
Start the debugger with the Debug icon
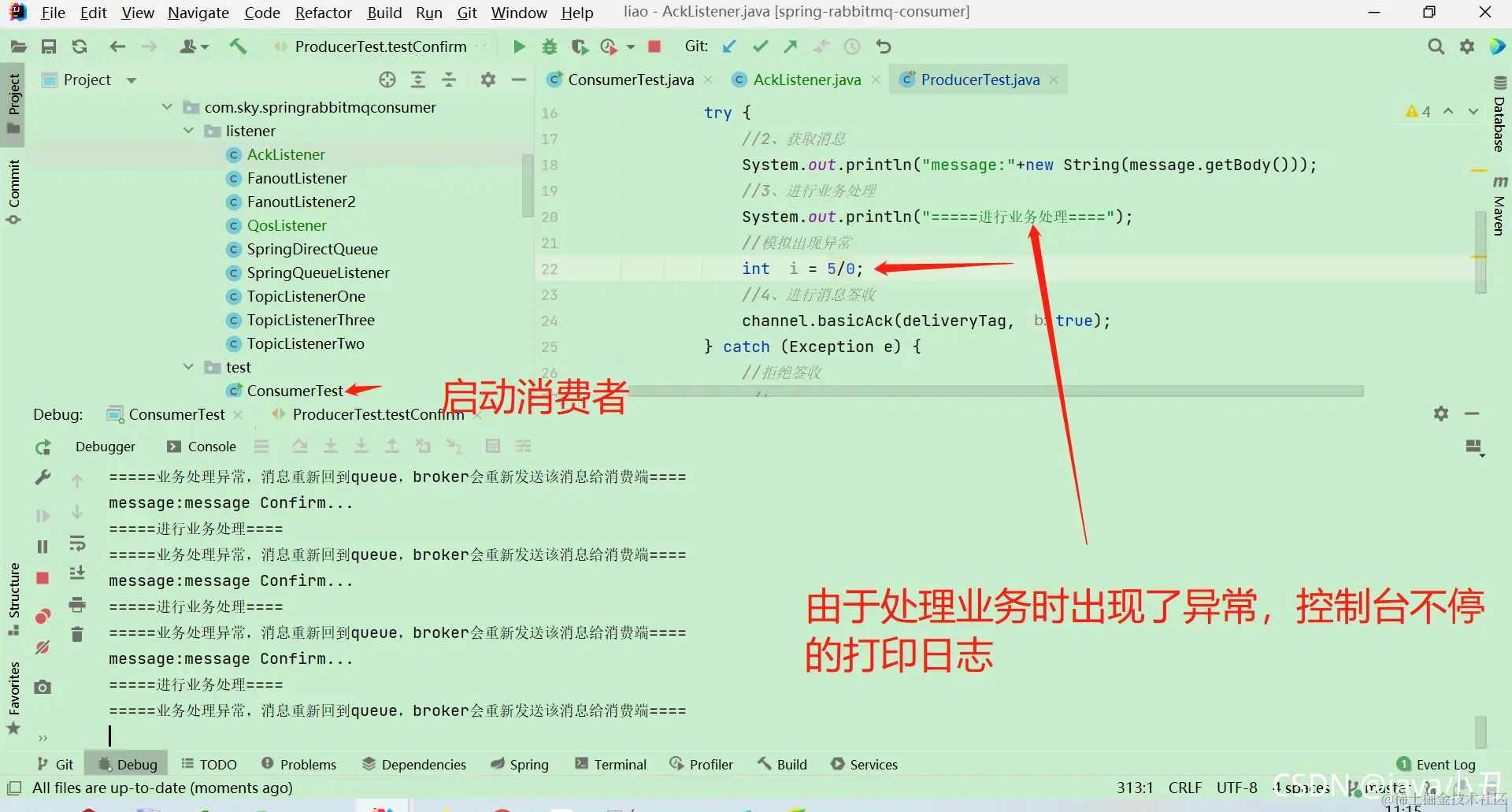[550, 46]
